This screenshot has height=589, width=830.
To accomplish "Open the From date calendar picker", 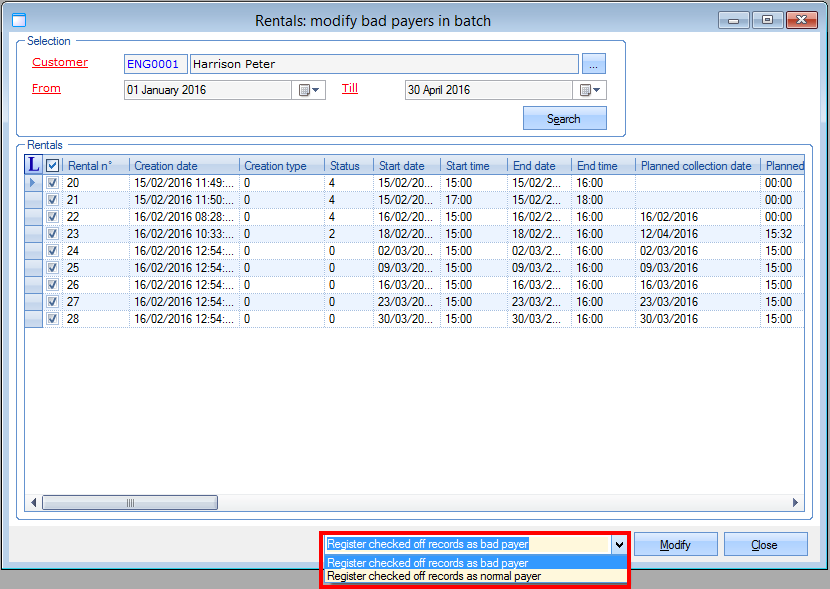I will coord(309,90).
